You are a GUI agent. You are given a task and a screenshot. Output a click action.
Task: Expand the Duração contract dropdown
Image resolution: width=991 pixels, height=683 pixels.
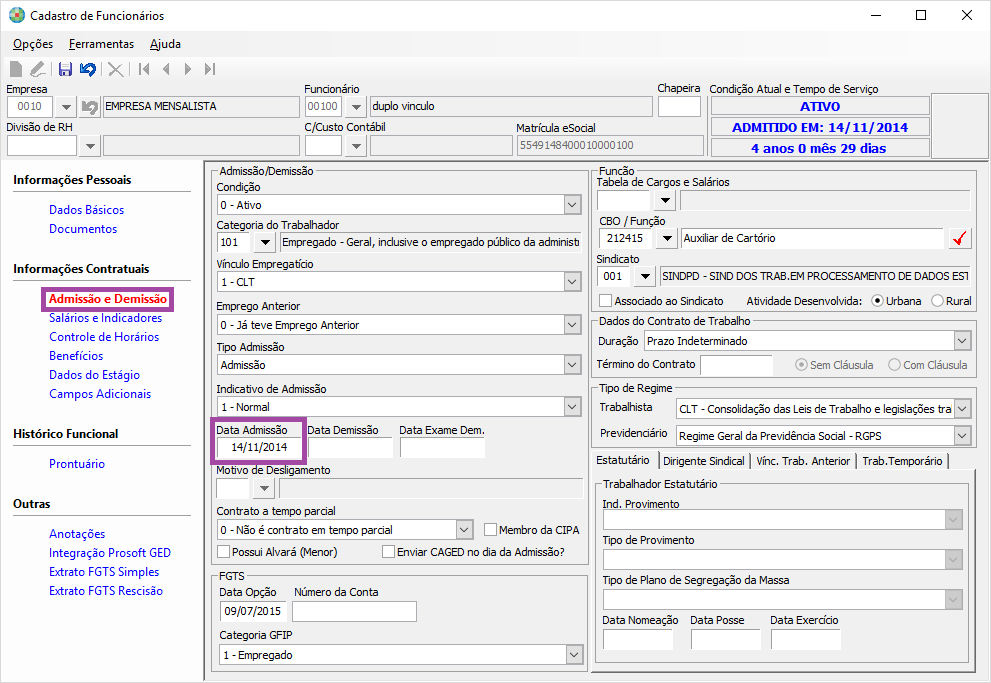click(x=962, y=341)
